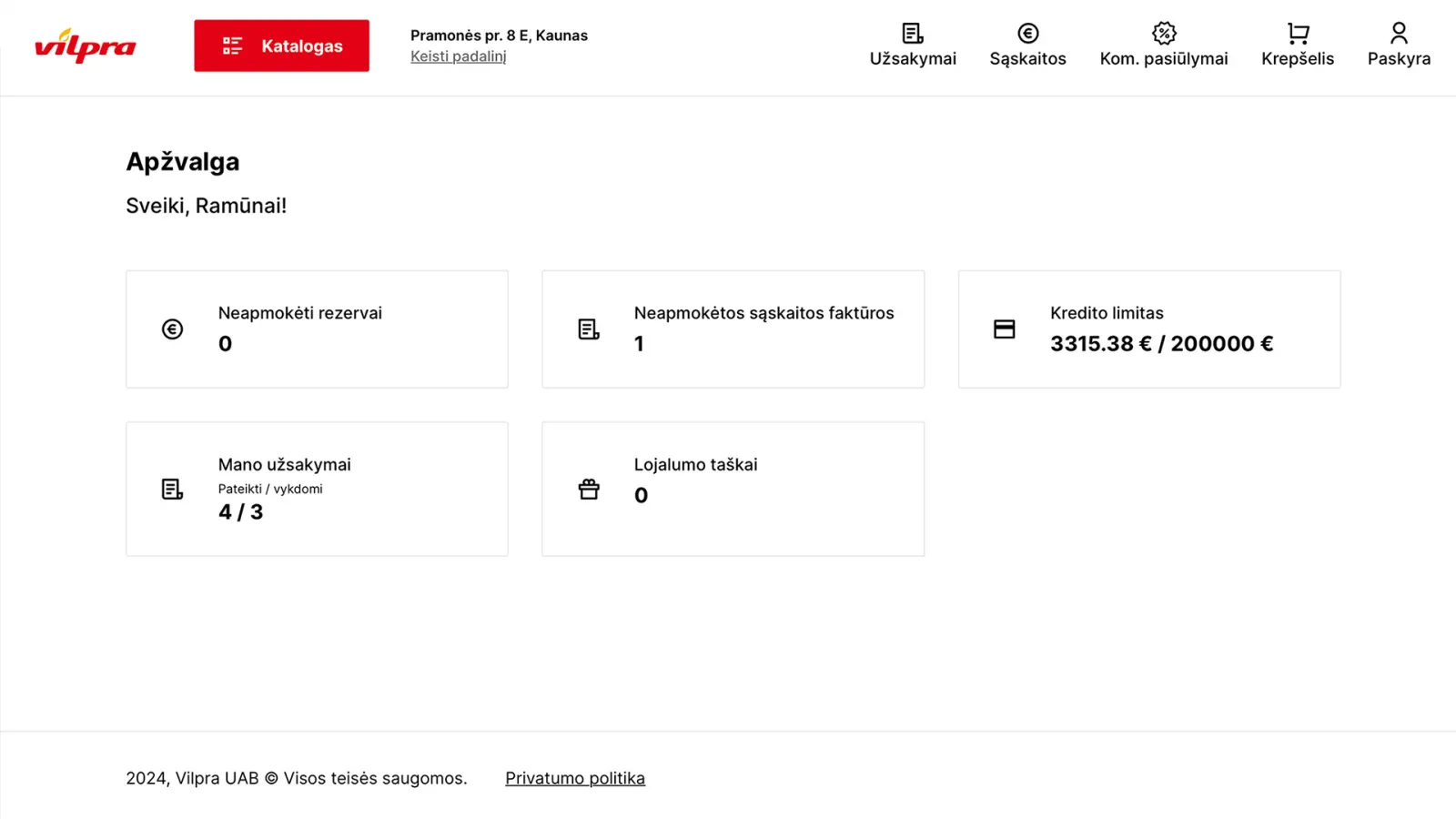Click the Kom. pasiūlymai percent badge icon
This screenshot has height=819, width=1456.
[x=1164, y=34]
